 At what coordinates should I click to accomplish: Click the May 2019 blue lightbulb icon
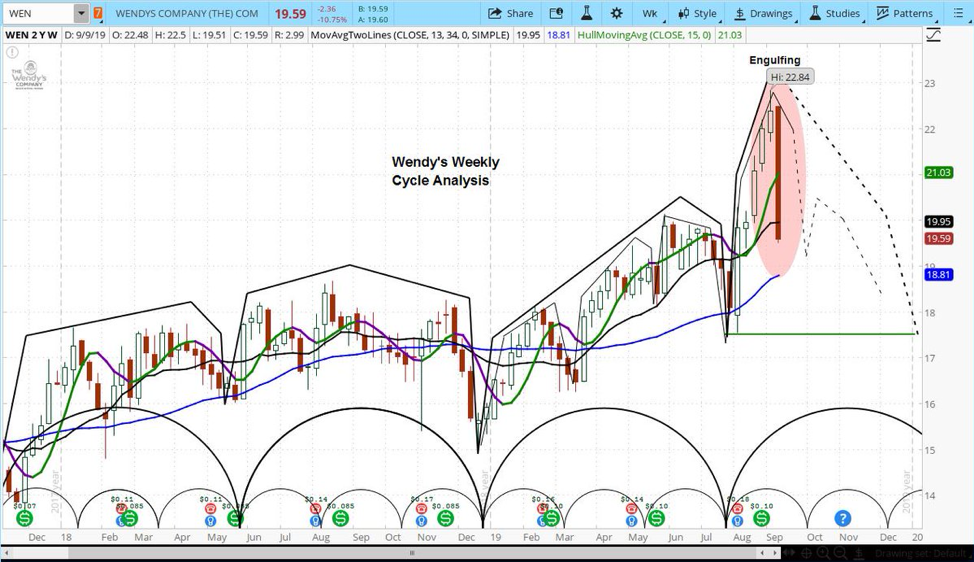click(632, 521)
